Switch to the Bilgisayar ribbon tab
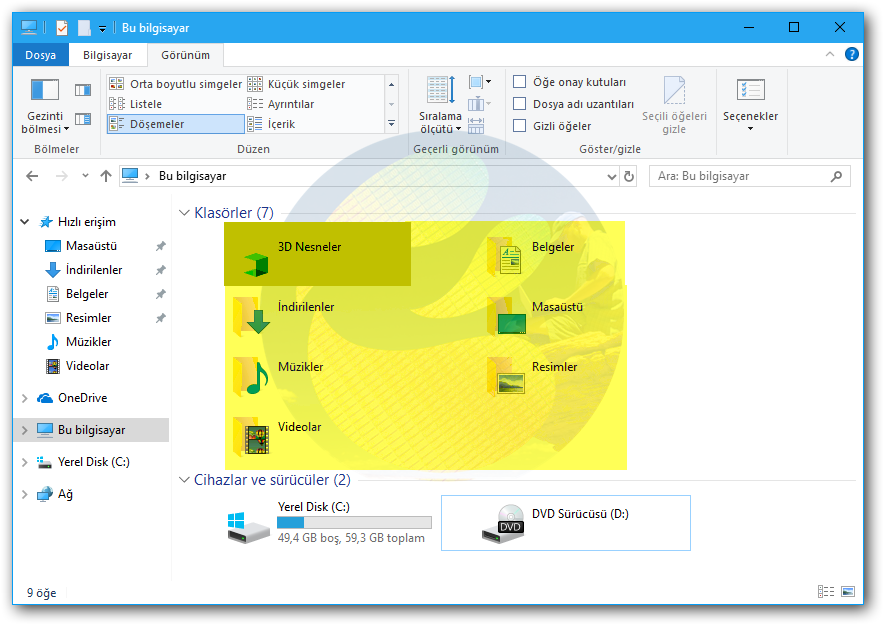 107,55
